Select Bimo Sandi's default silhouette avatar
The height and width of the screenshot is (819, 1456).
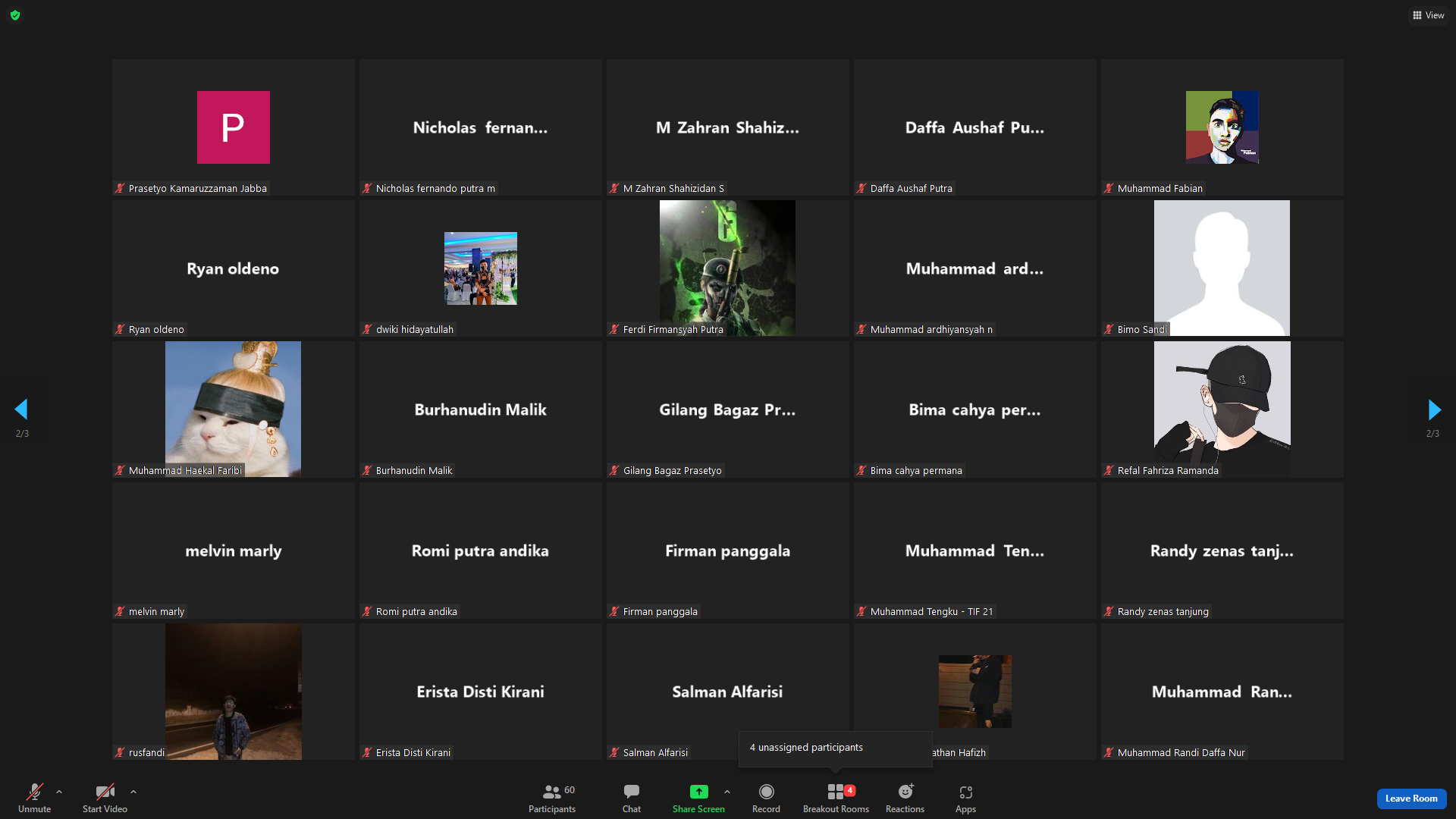pyautogui.click(x=1222, y=268)
